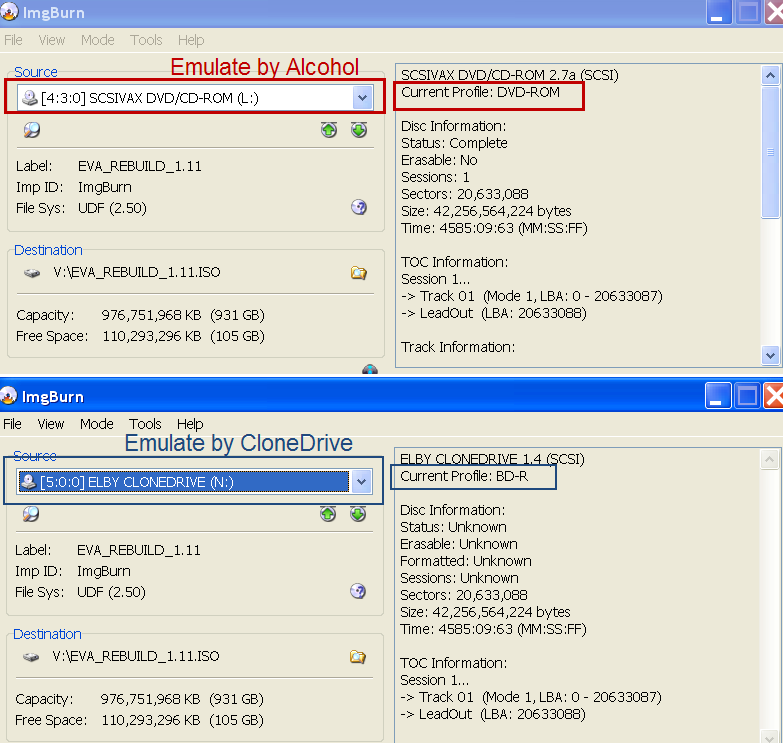
Task: Open Mode menu in lower ImgBurn window
Action: pyautogui.click(x=97, y=424)
